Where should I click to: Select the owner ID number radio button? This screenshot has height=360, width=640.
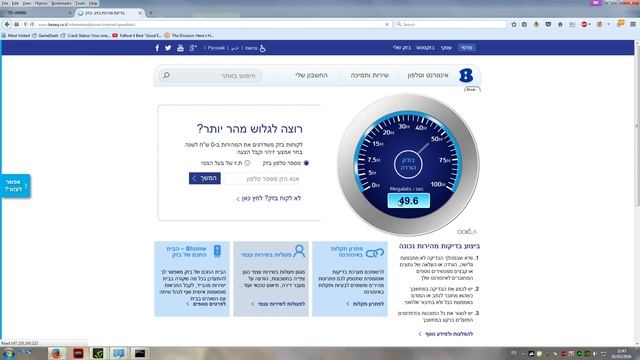(x=247, y=163)
